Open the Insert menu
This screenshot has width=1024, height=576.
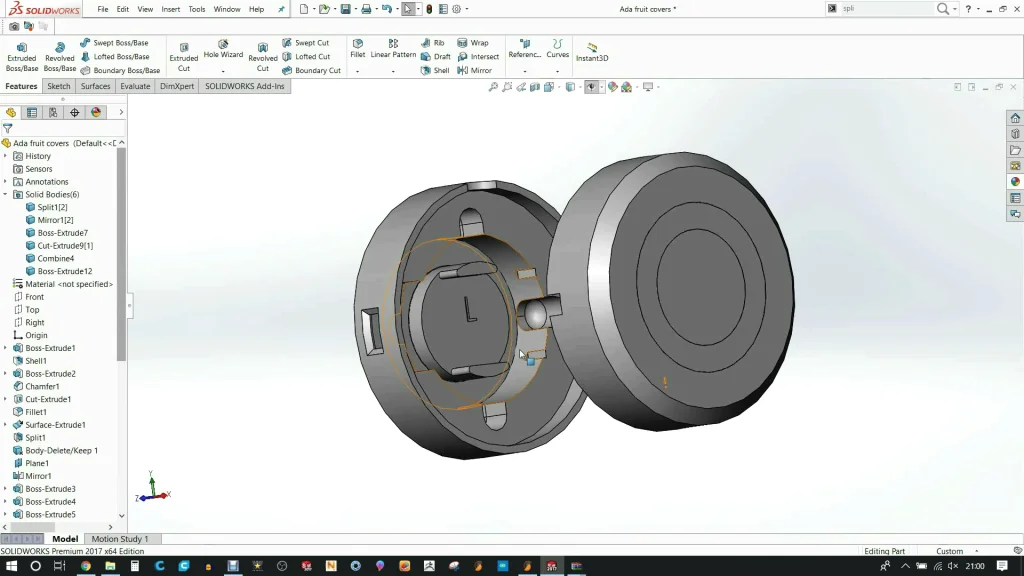click(171, 9)
